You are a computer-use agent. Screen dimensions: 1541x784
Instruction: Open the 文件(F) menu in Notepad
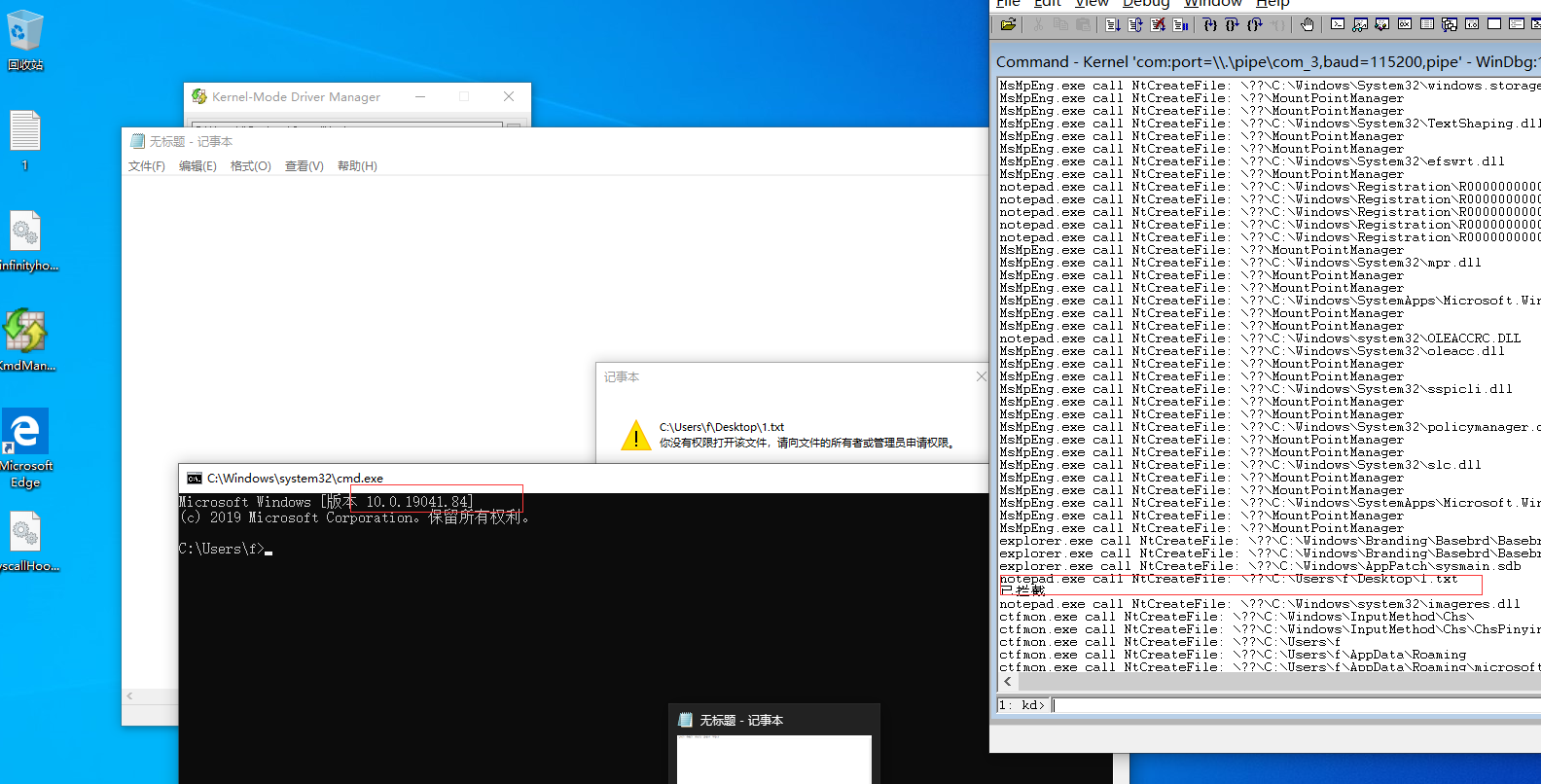[147, 166]
